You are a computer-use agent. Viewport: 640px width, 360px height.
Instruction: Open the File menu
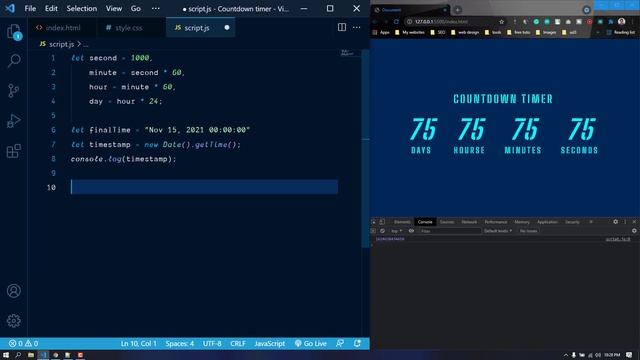pos(30,8)
